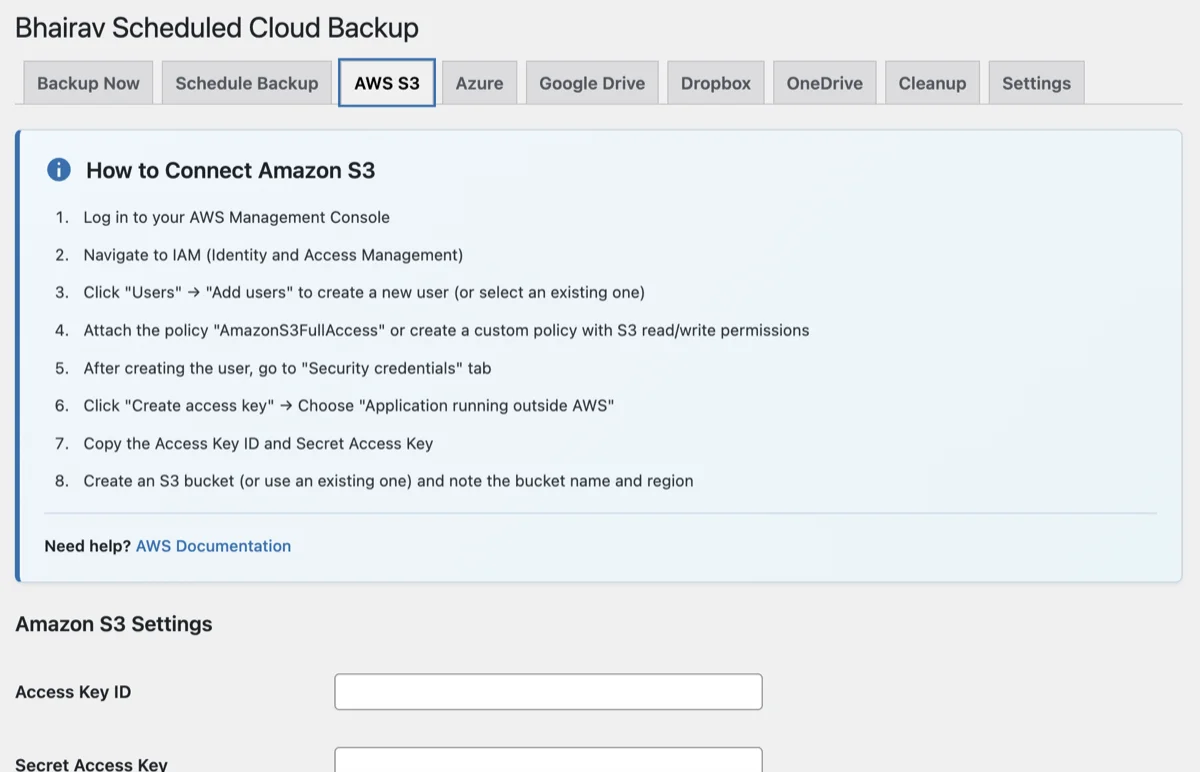Open the Schedule Backup tab

pos(246,83)
